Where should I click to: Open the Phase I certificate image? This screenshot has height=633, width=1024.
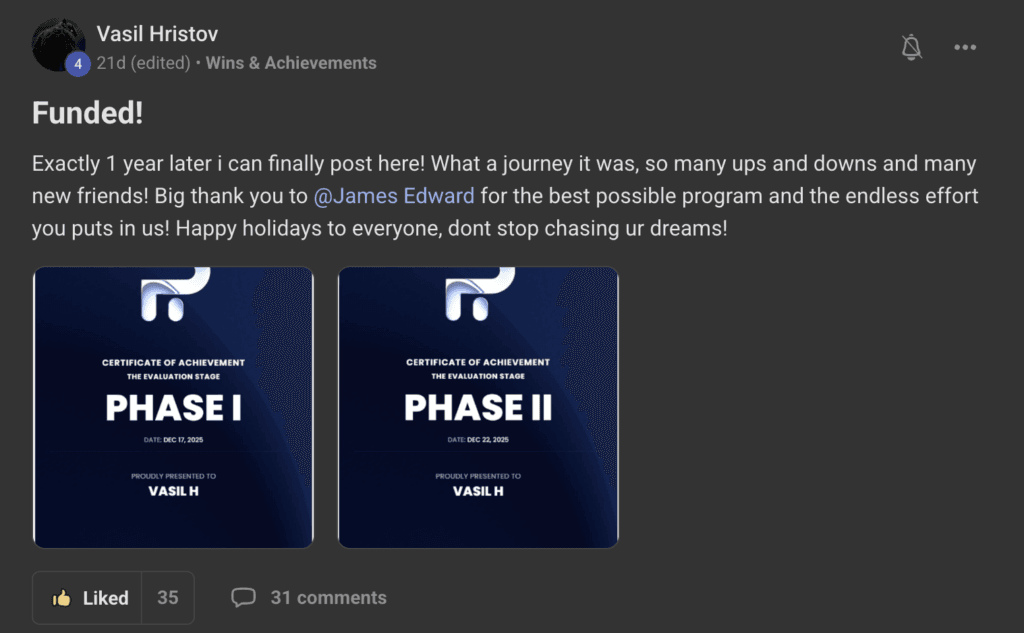pos(173,407)
